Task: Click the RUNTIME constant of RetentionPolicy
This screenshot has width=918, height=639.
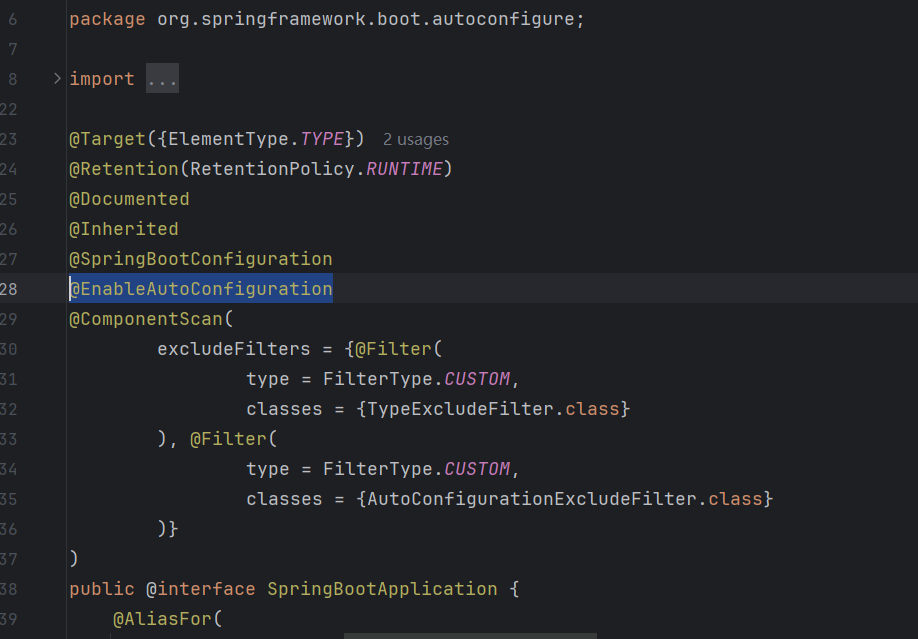Action: point(404,169)
